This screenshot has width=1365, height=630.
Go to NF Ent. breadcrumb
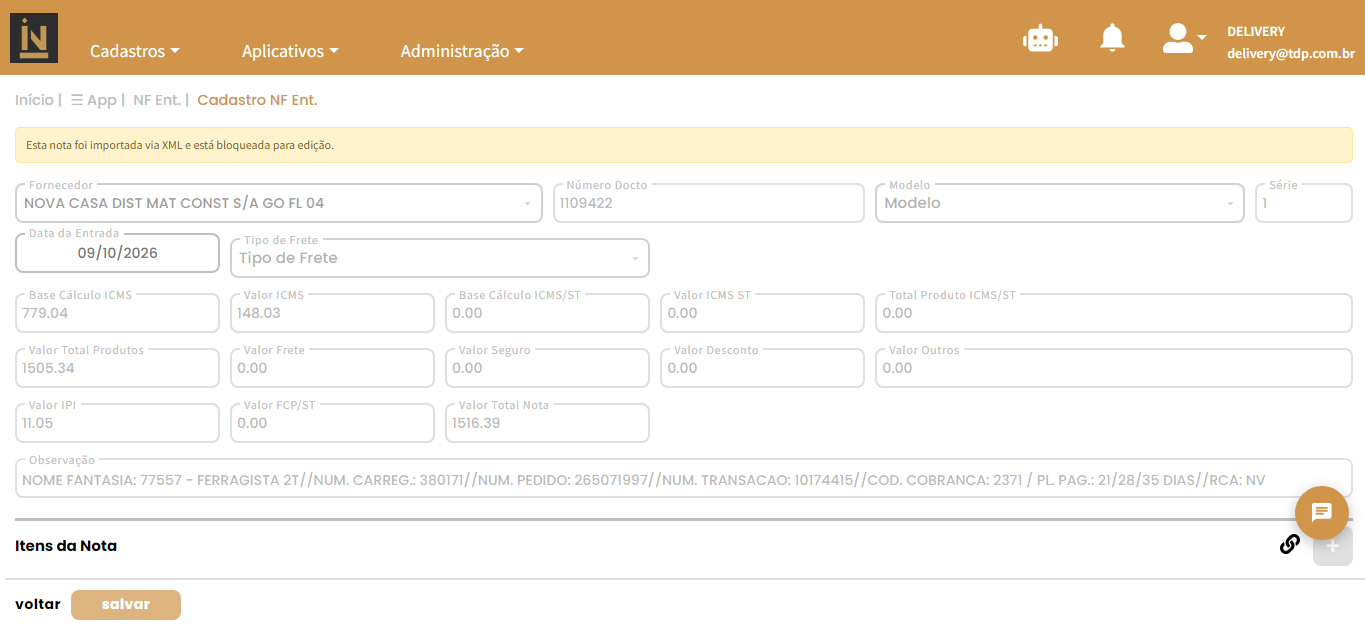tap(157, 100)
